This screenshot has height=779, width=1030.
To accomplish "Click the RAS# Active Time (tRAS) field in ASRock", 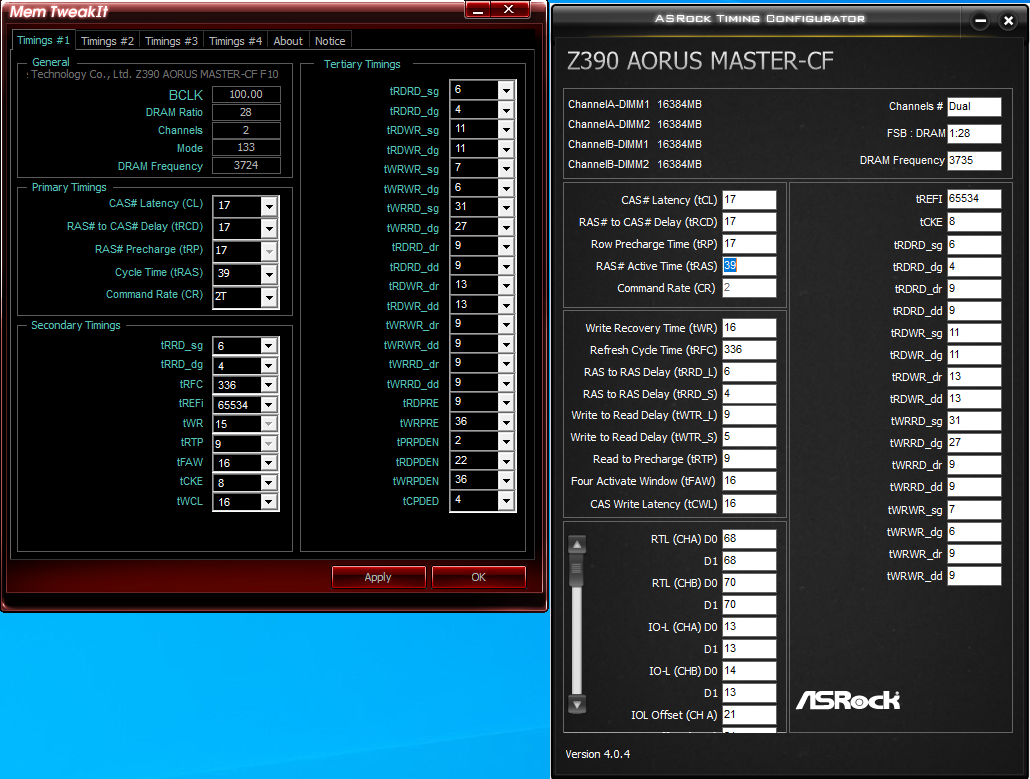I will [750, 265].
